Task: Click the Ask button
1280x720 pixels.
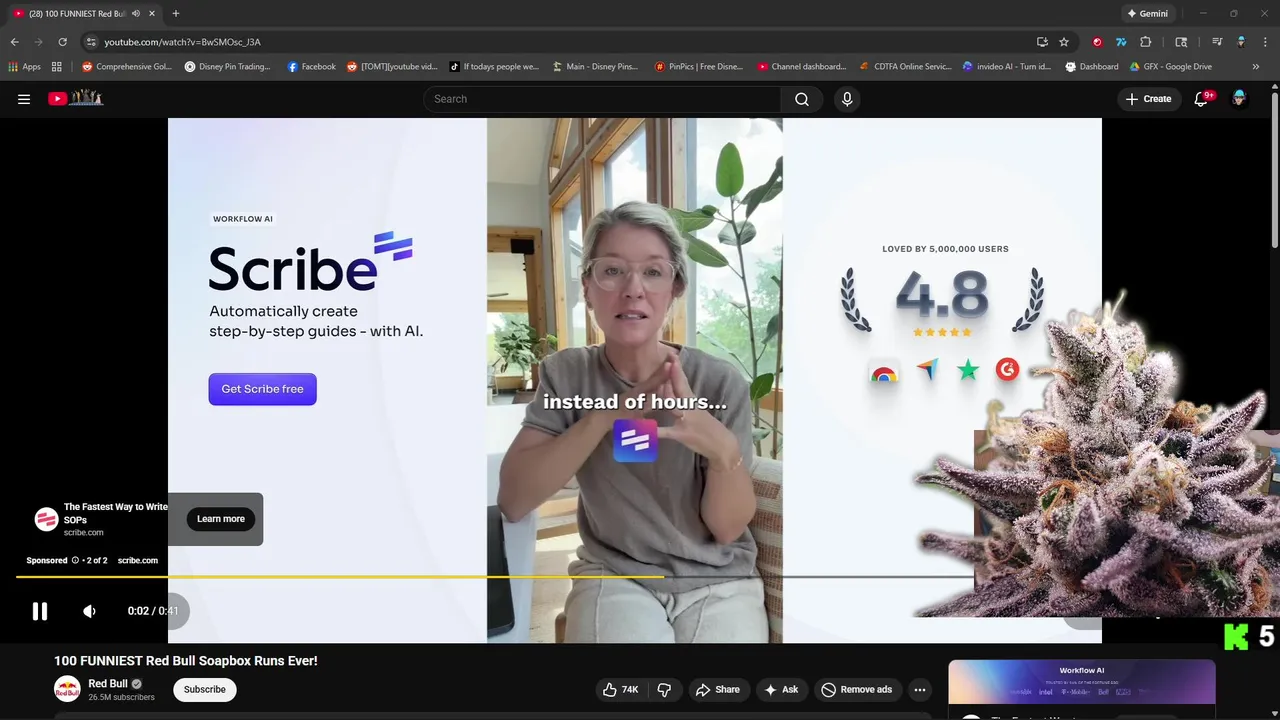Action: (x=781, y=689)
